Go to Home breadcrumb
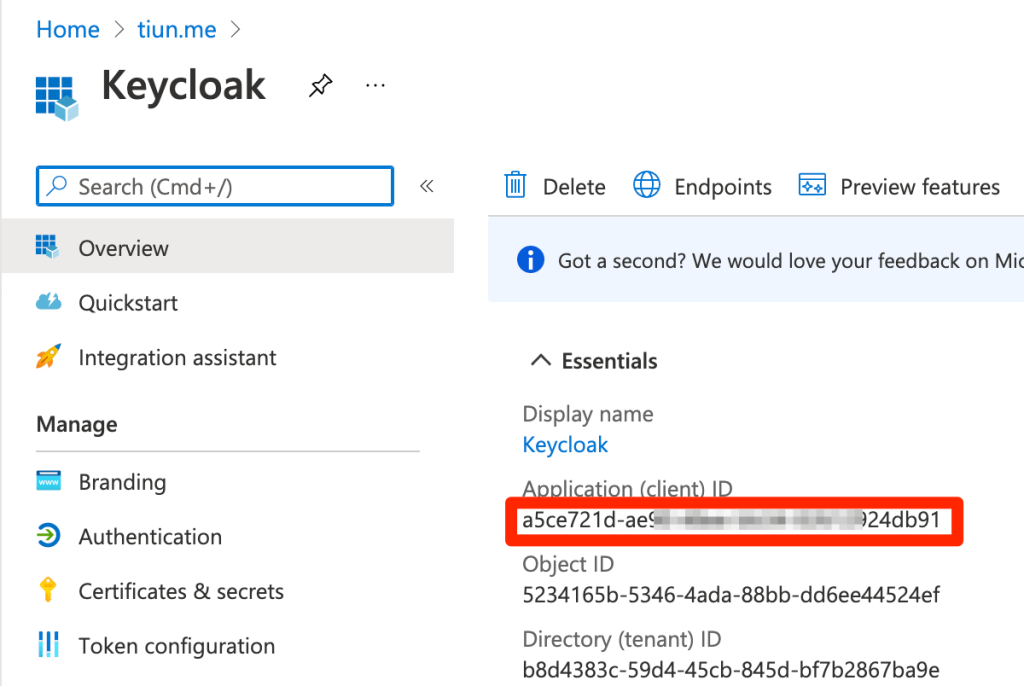1024x686 pixels. [x=68, y=29]
